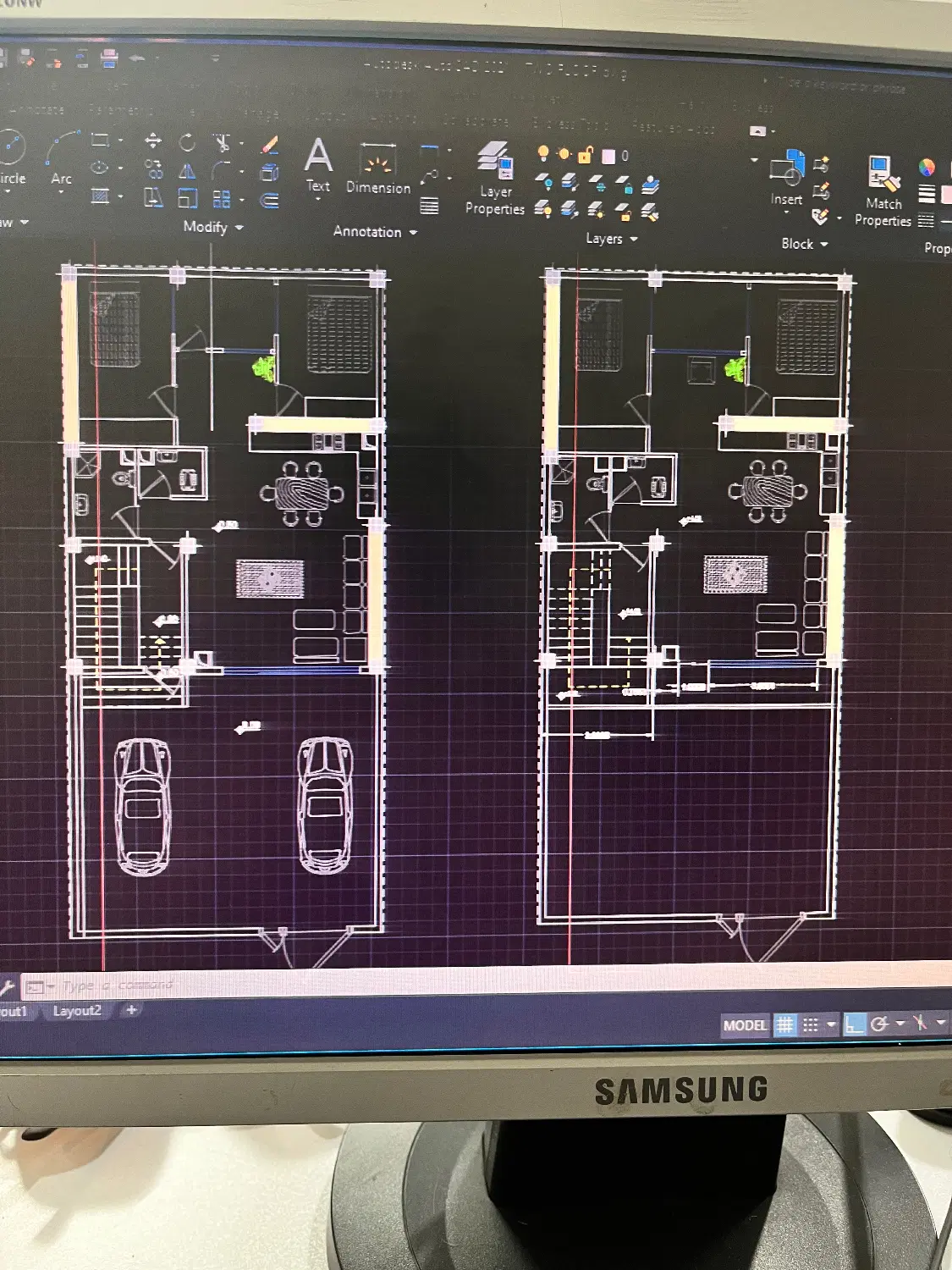Add a new layout tab with plus
The height and width of the screenshot is (1270, 952).
point(131,1010)
